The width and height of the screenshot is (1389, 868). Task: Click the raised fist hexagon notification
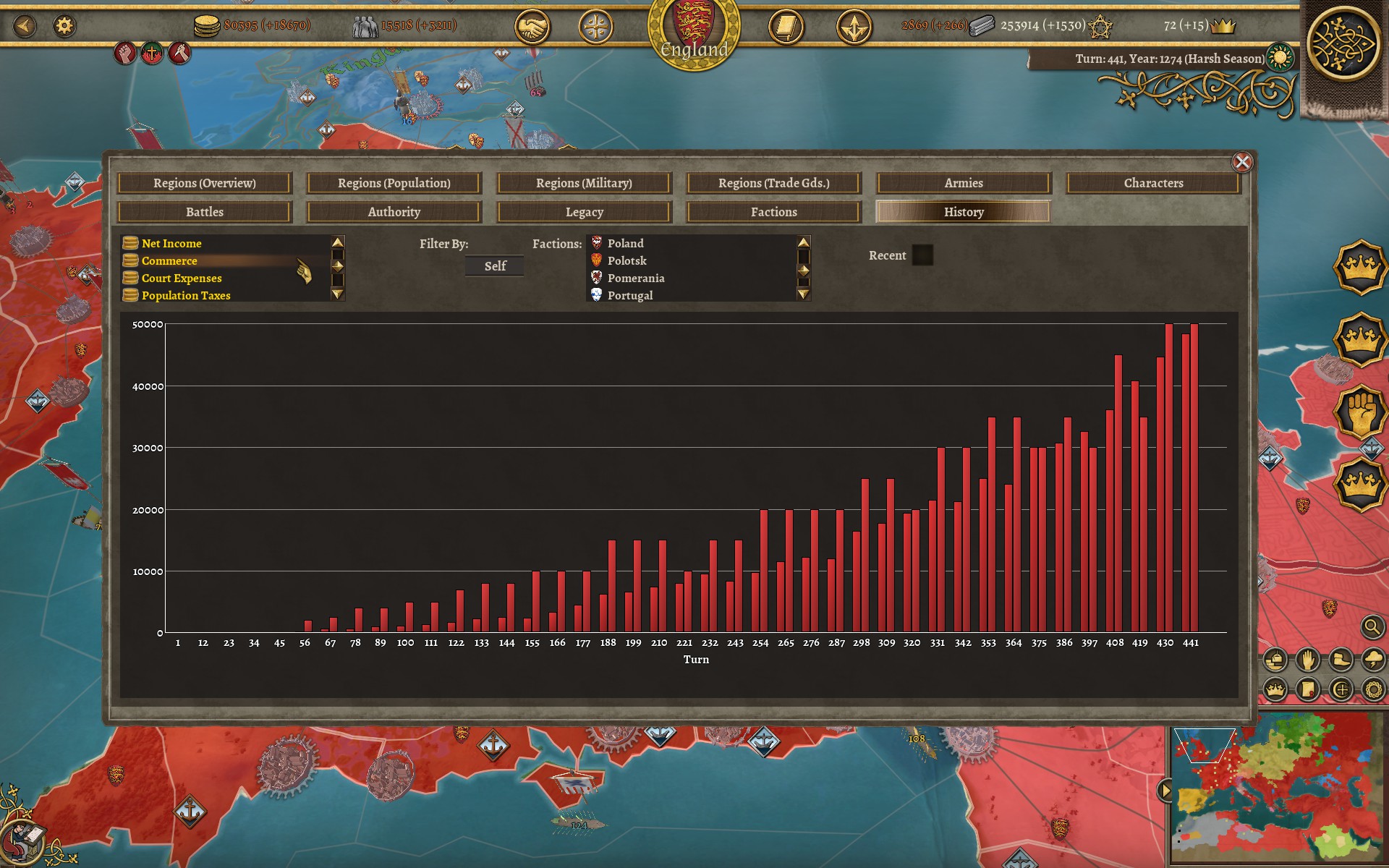[x=1360, y=412]
